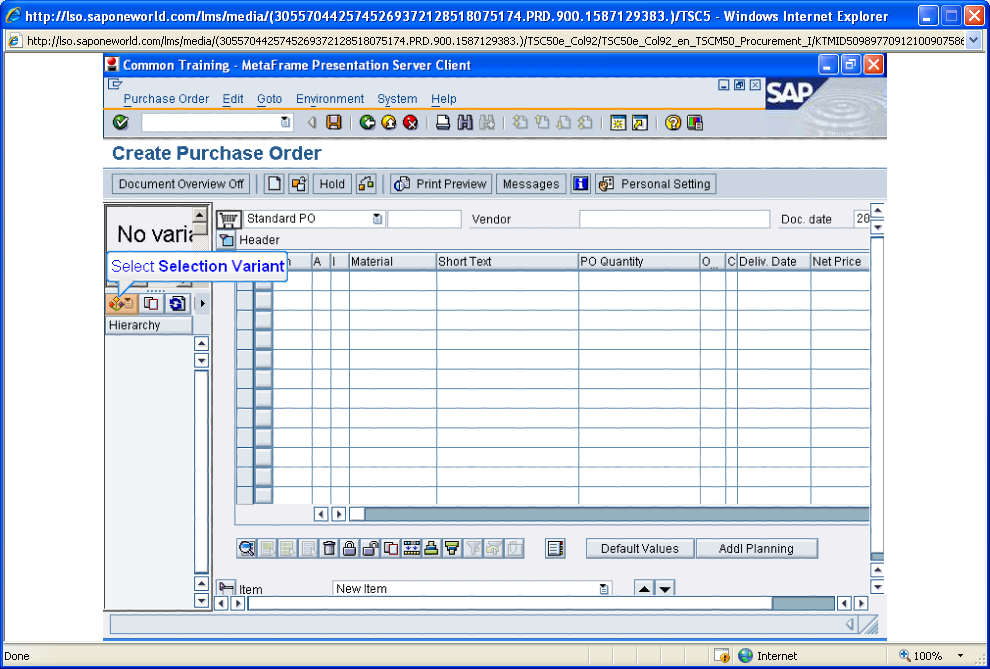Click the item details magnifier icon

click(x=247, y=548)
